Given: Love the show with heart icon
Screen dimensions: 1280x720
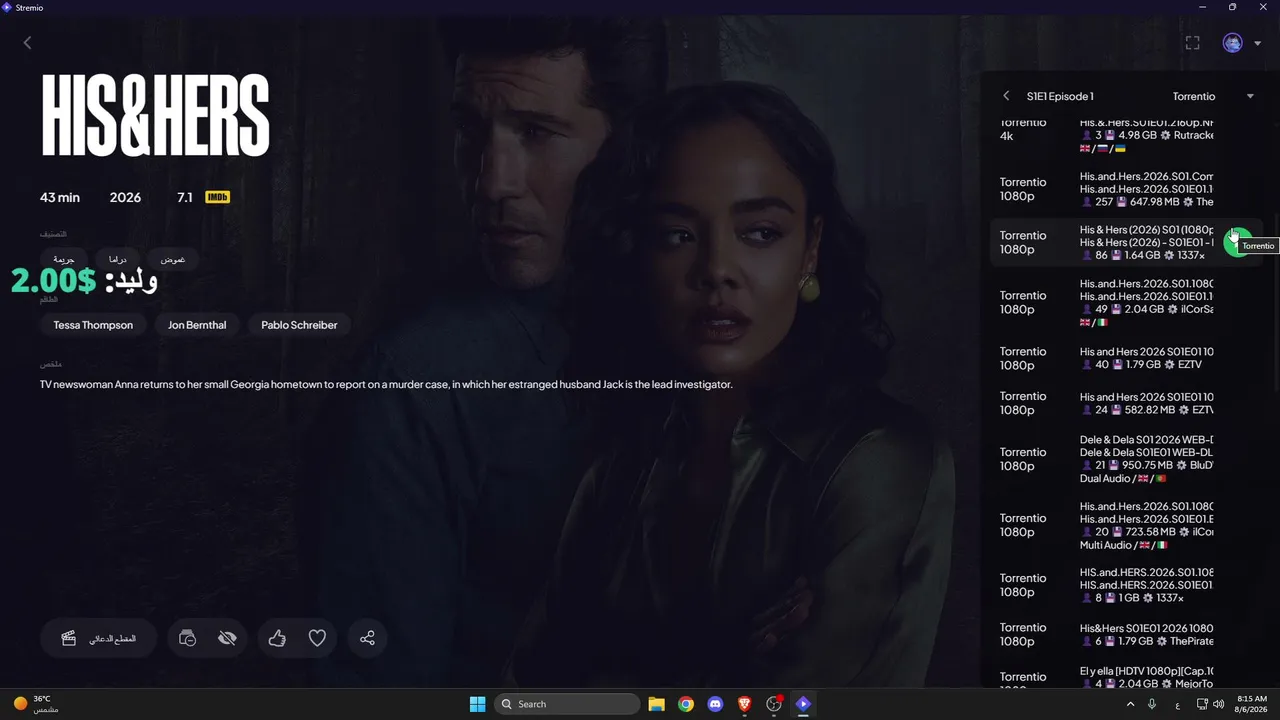Looking at the screenshot, I should point(317,638).
